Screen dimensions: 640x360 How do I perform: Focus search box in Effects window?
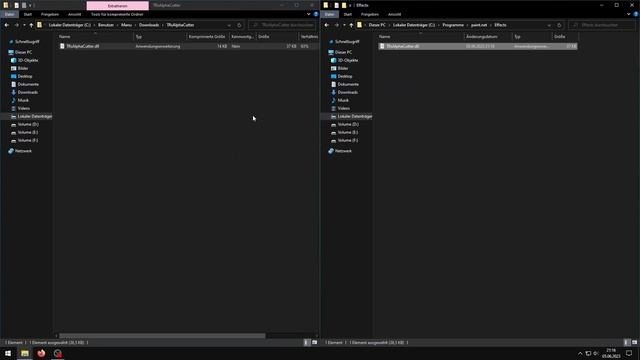(602, 25)
